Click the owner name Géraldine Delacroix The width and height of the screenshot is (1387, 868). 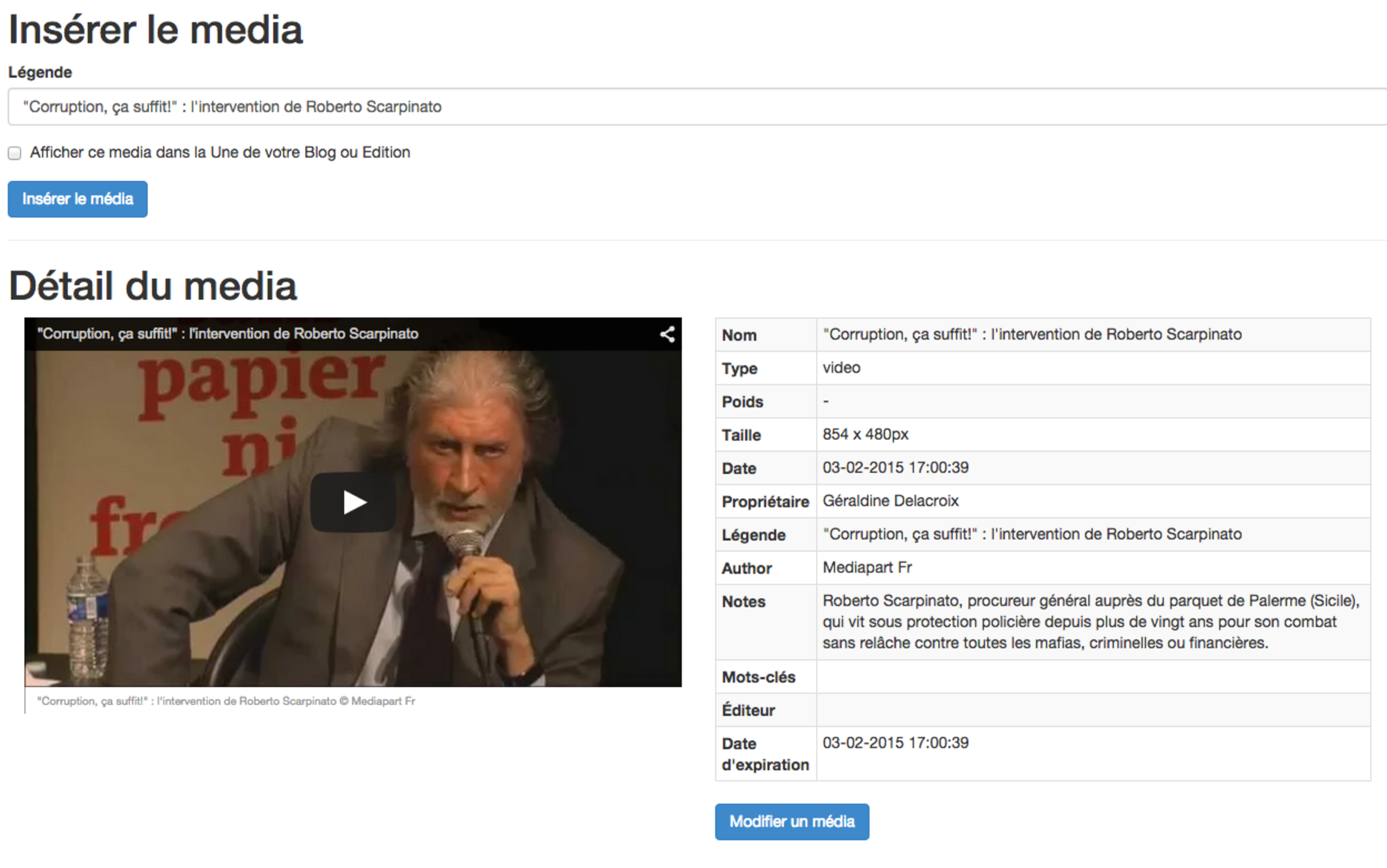coord(890,501)
